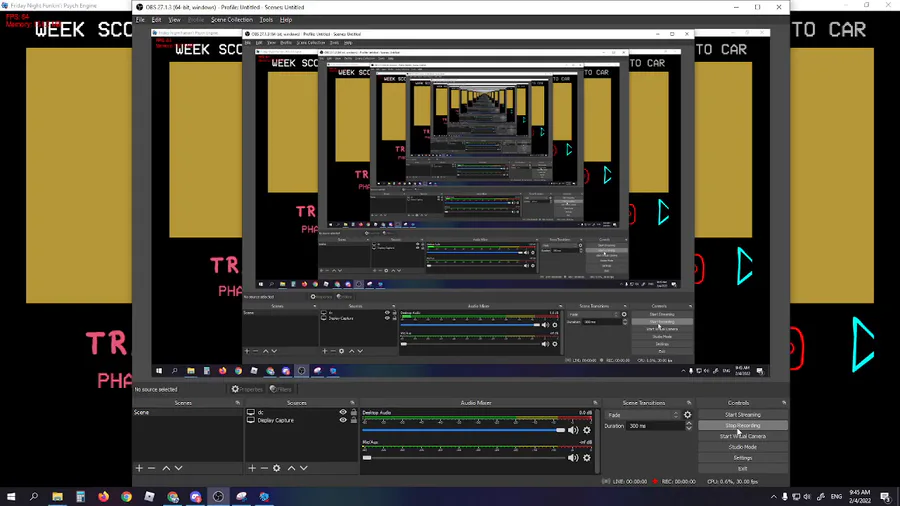
Task: Pop out the Scene Transitions dock
Action: click(x=689, y=403)
